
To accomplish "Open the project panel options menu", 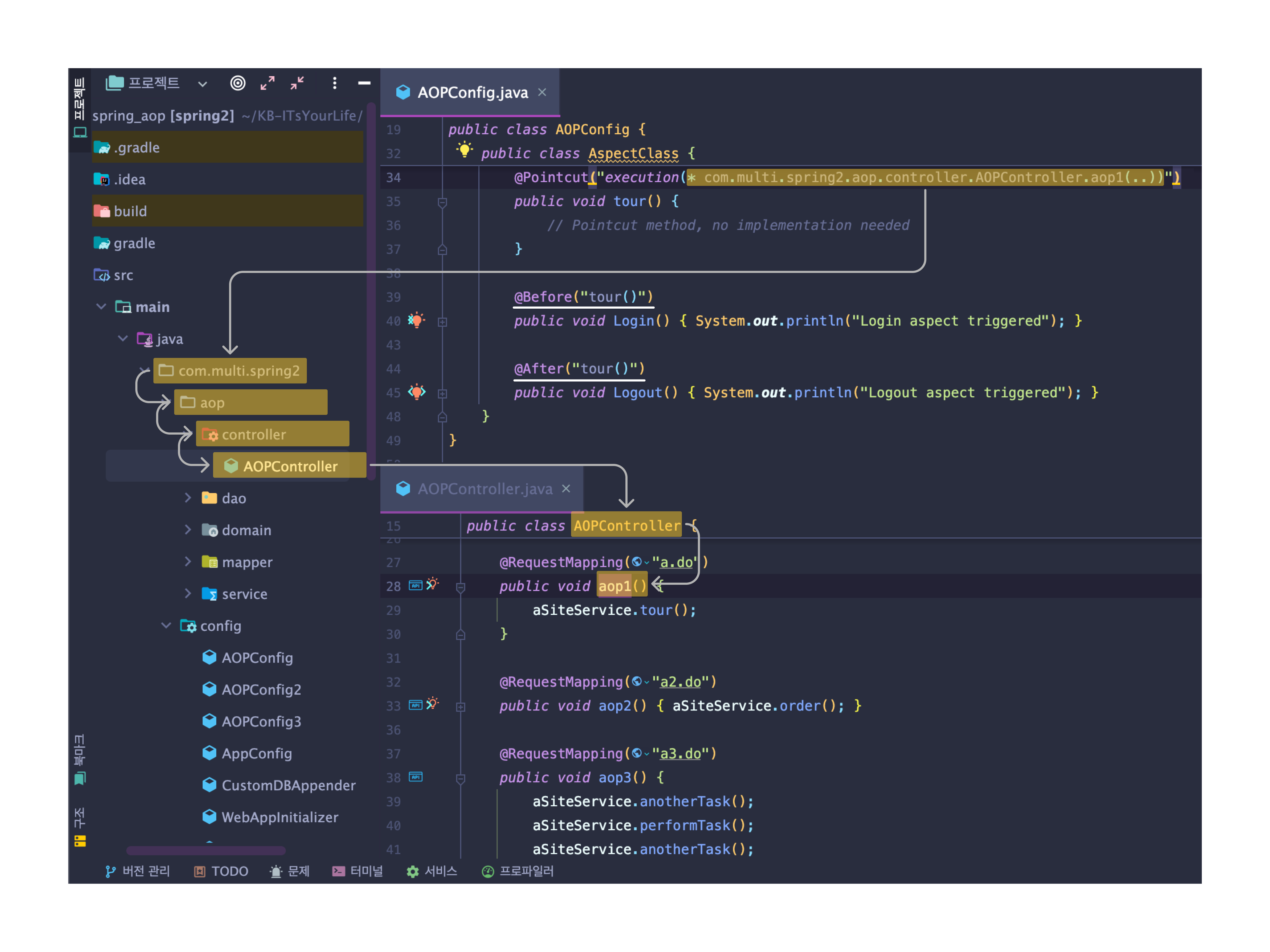I will tap(335, 83).
